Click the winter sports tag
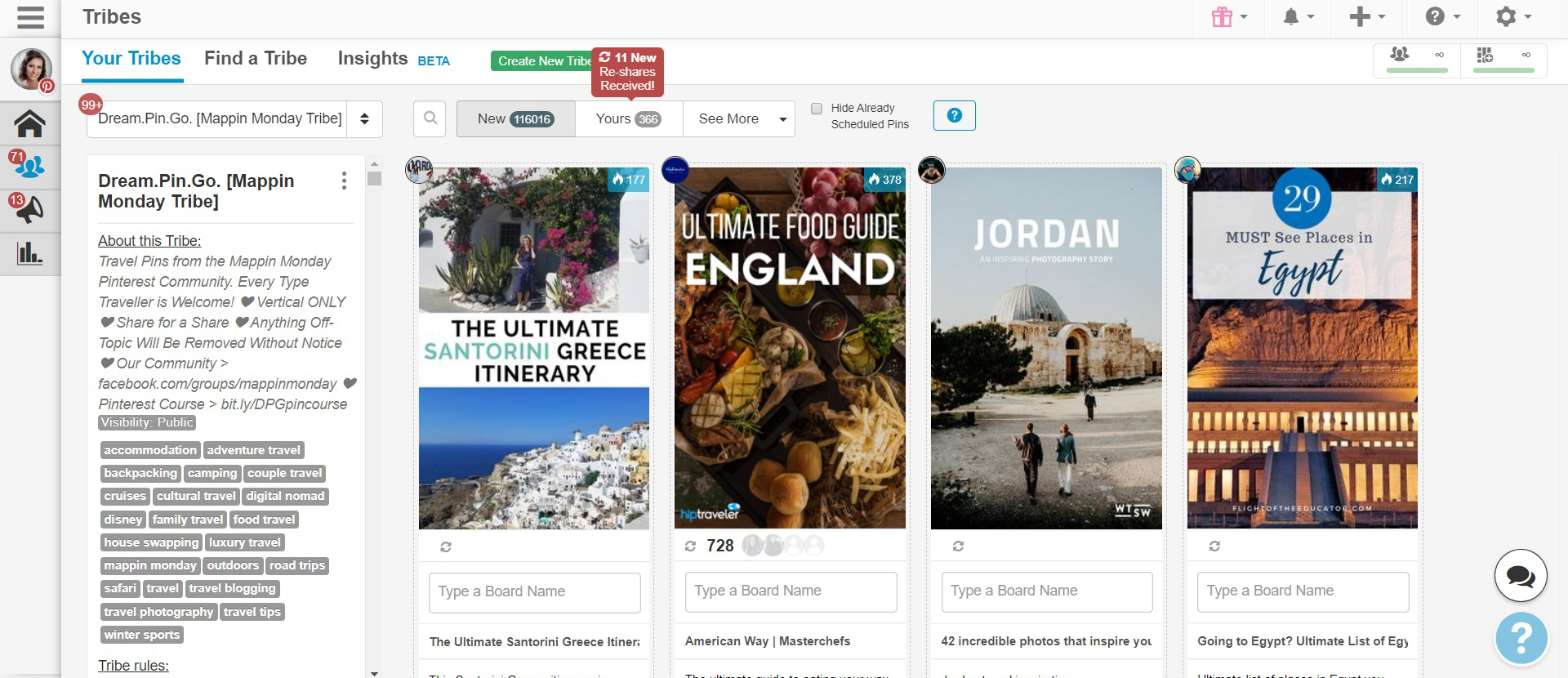The height and width of the screenshot is (678, 1568). tap(142, 635)
